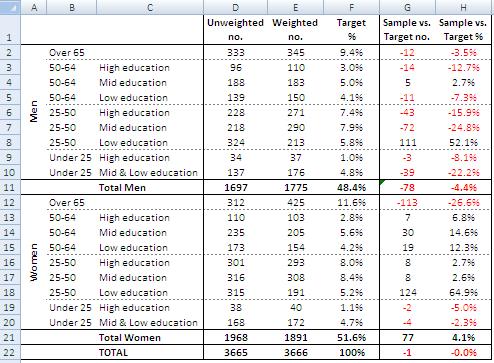This screenshot has width=494, height=363.
Task: Click cell with value -113
Action: (407, 202)
